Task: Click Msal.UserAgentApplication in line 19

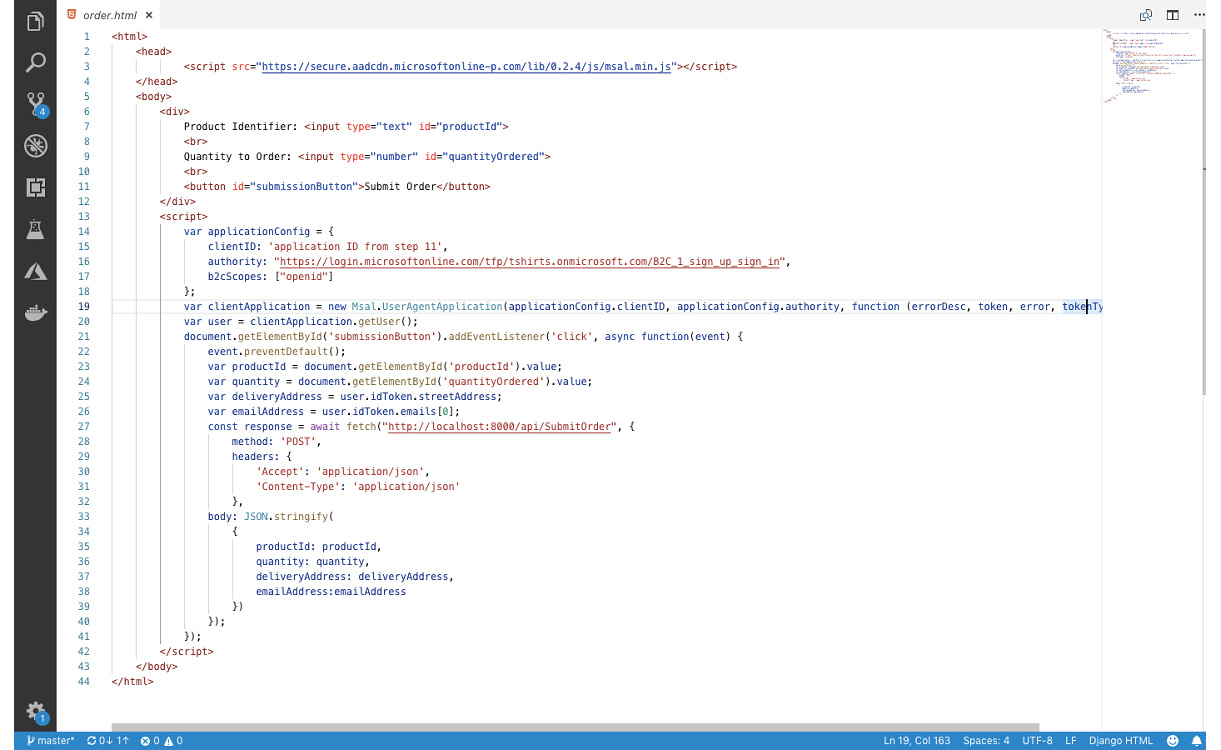Action: tap(427, 306)
